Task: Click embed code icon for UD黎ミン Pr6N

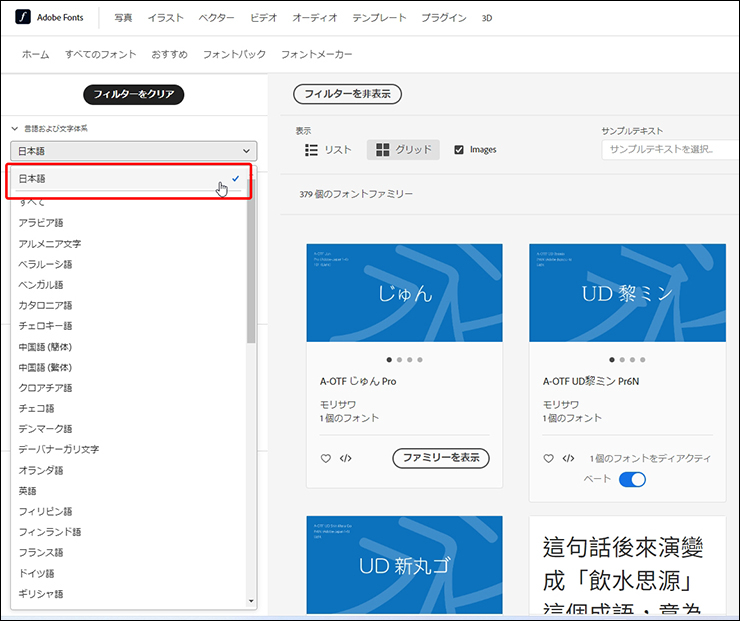Action: [x=568, y=458]
